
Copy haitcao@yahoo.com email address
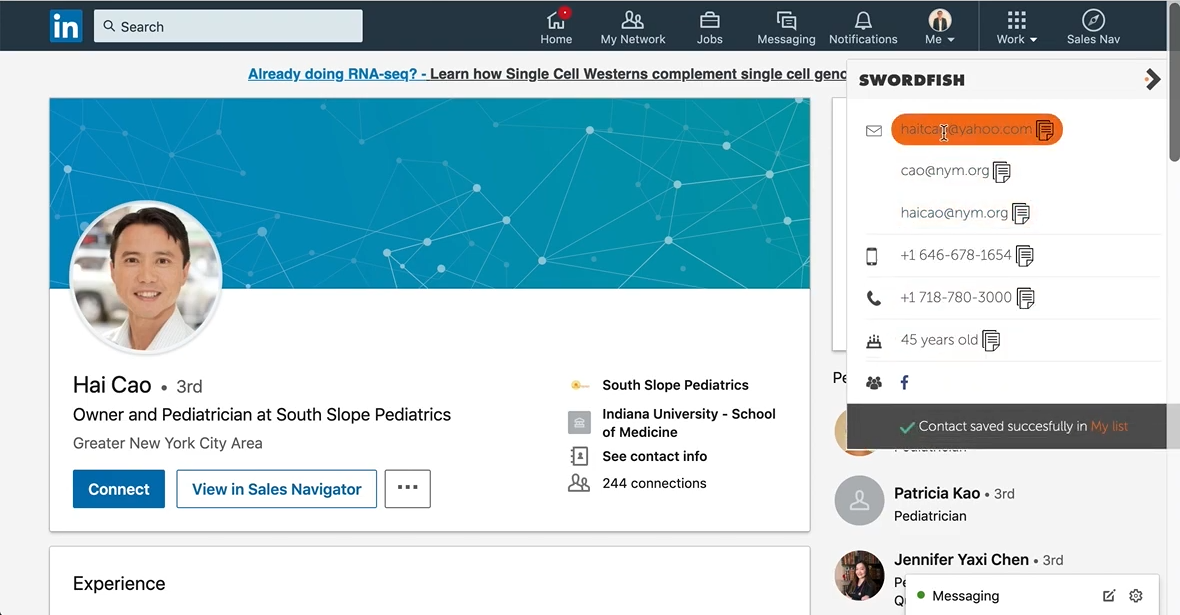pos(1045,130)
